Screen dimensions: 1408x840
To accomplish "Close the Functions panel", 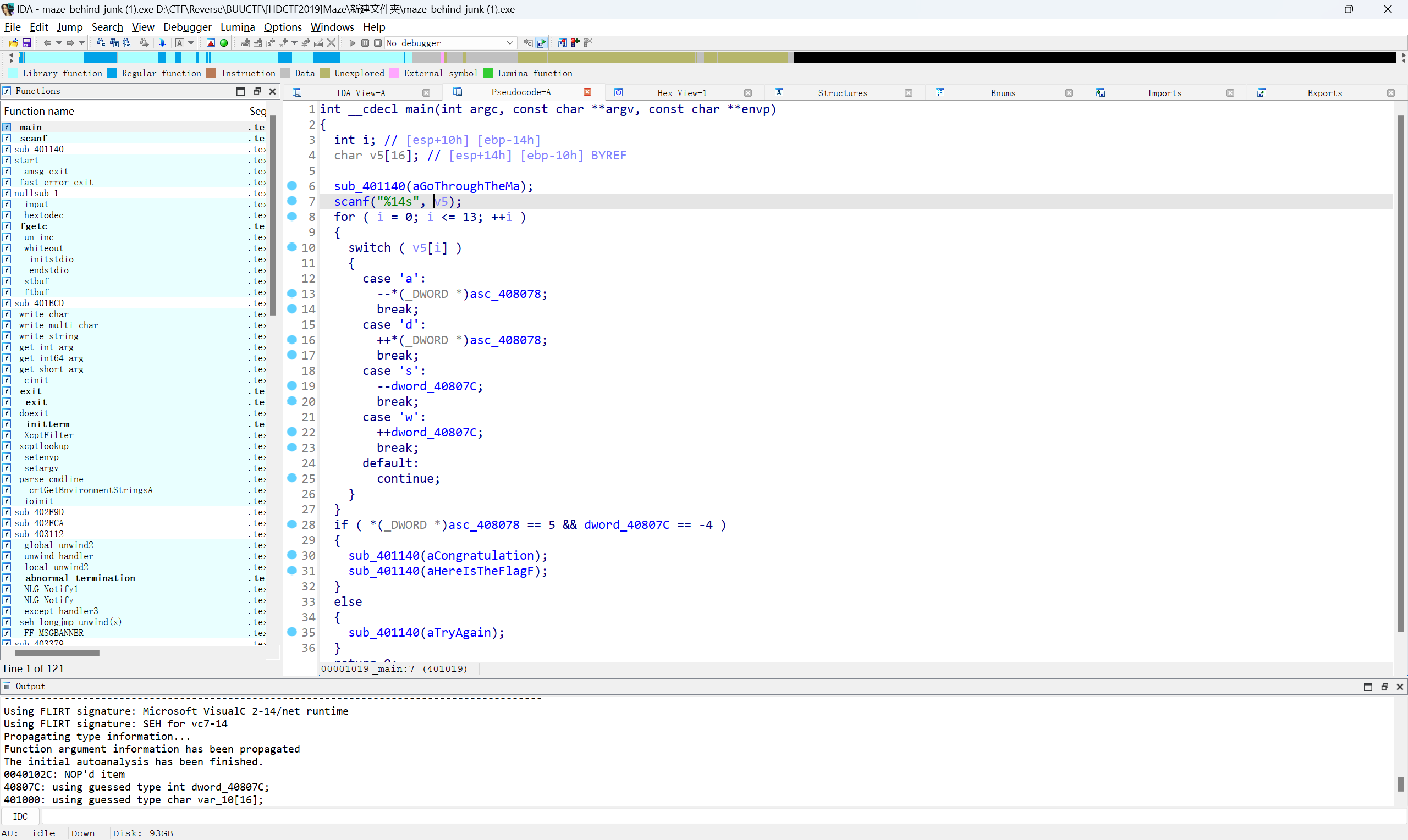I will [x=272, y=91].
